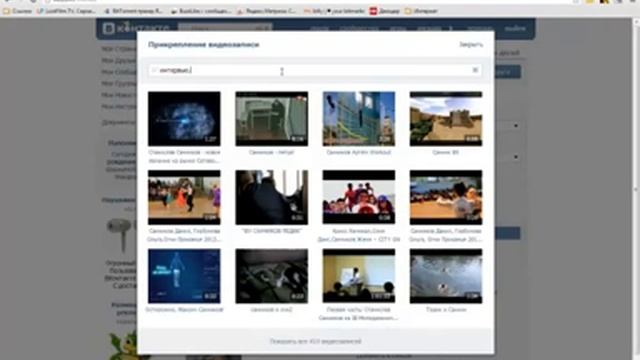Click the VK header search box

[225, 28]
